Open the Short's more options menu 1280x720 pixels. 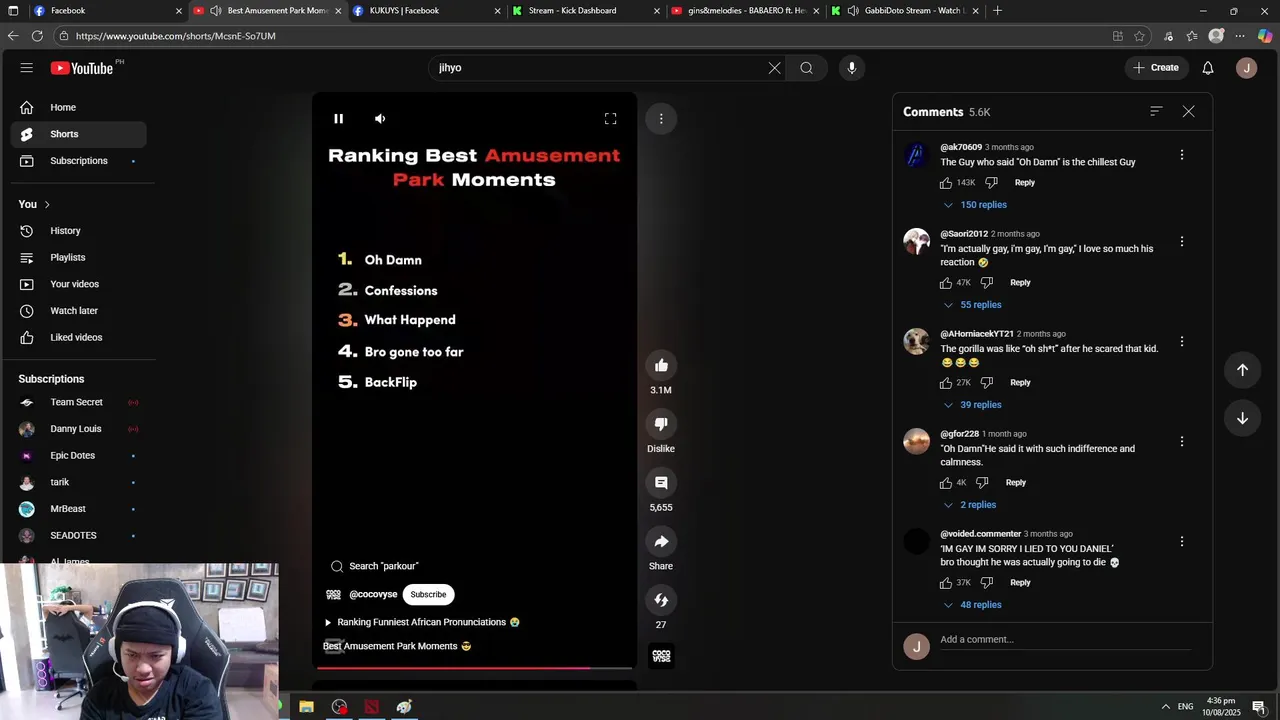[x=661, y=119]
